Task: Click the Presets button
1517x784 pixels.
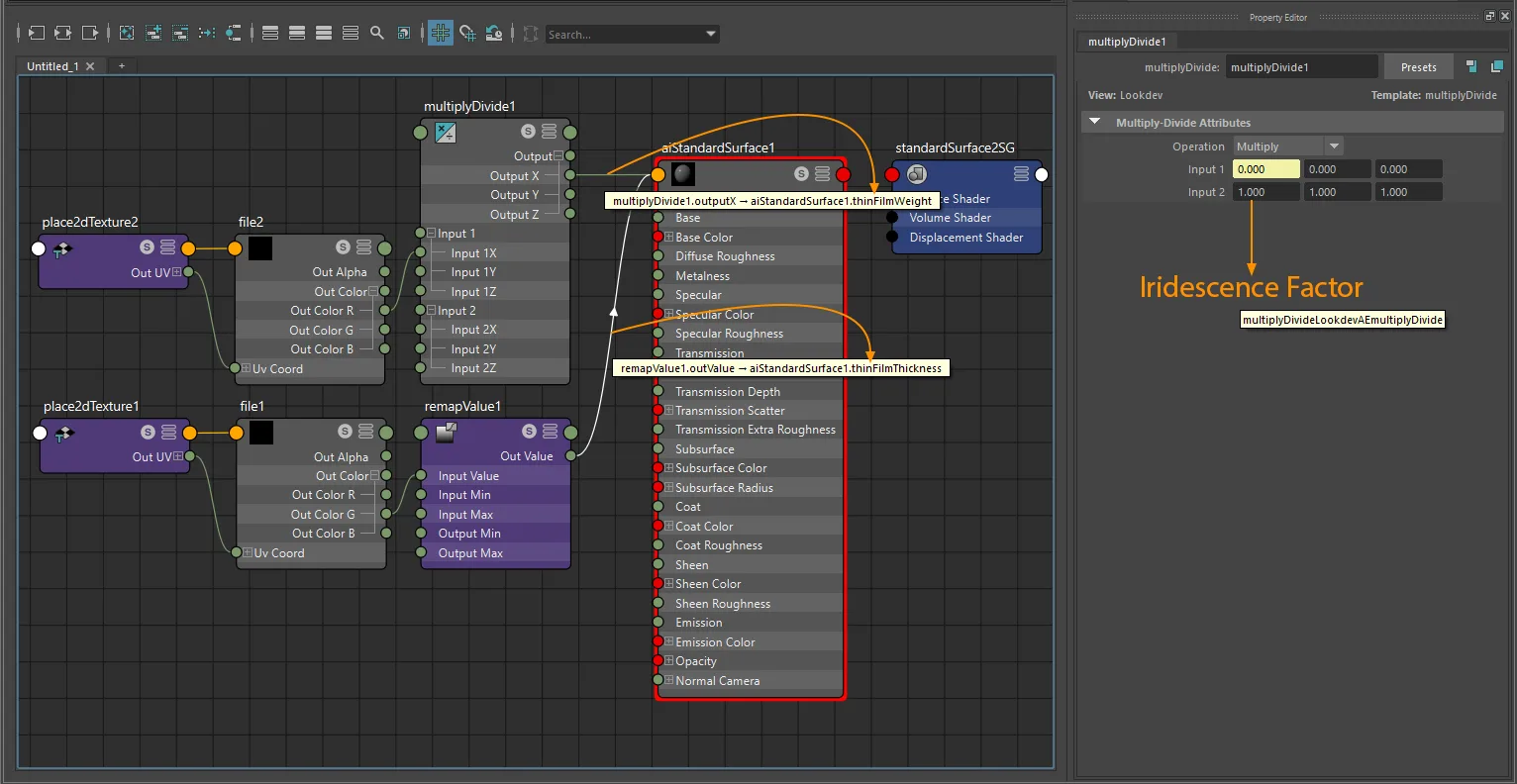Action: click(x=1418, y=67)
